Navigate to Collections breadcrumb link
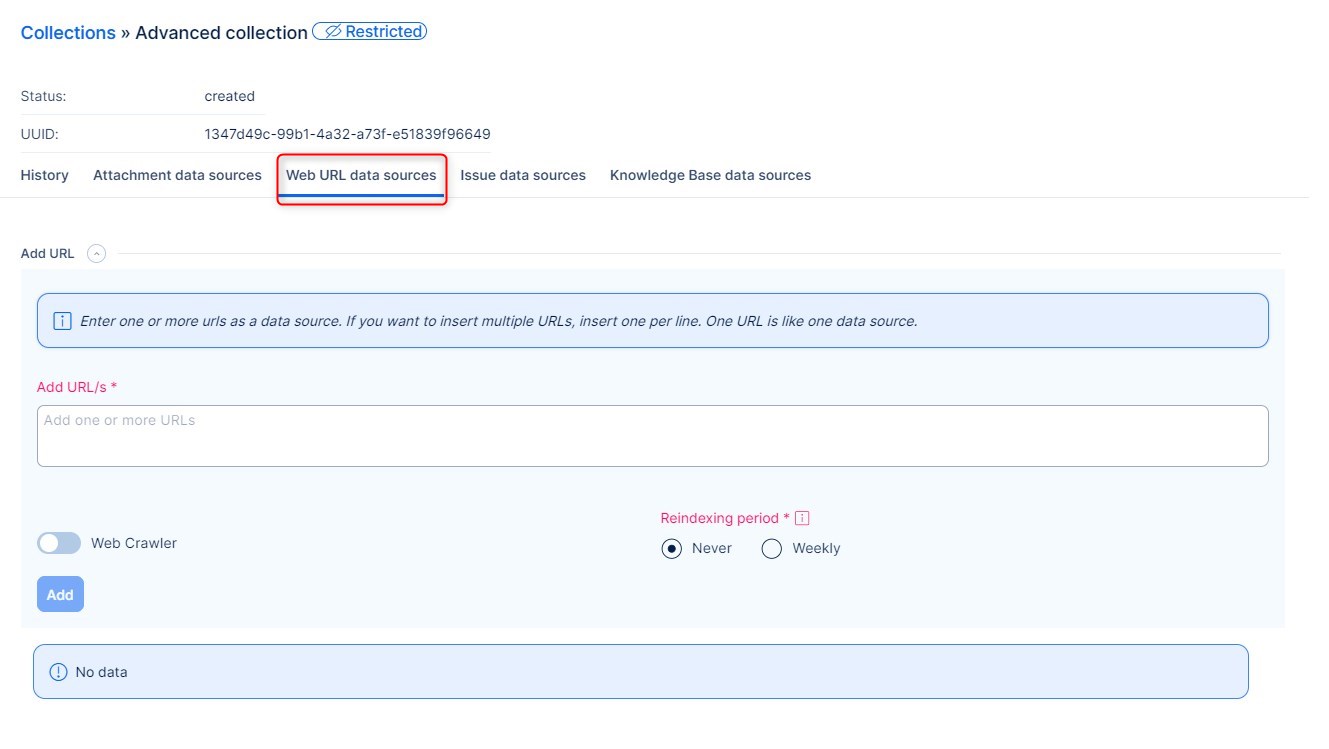Viewport: 1329px width, 749px height. 68,33
